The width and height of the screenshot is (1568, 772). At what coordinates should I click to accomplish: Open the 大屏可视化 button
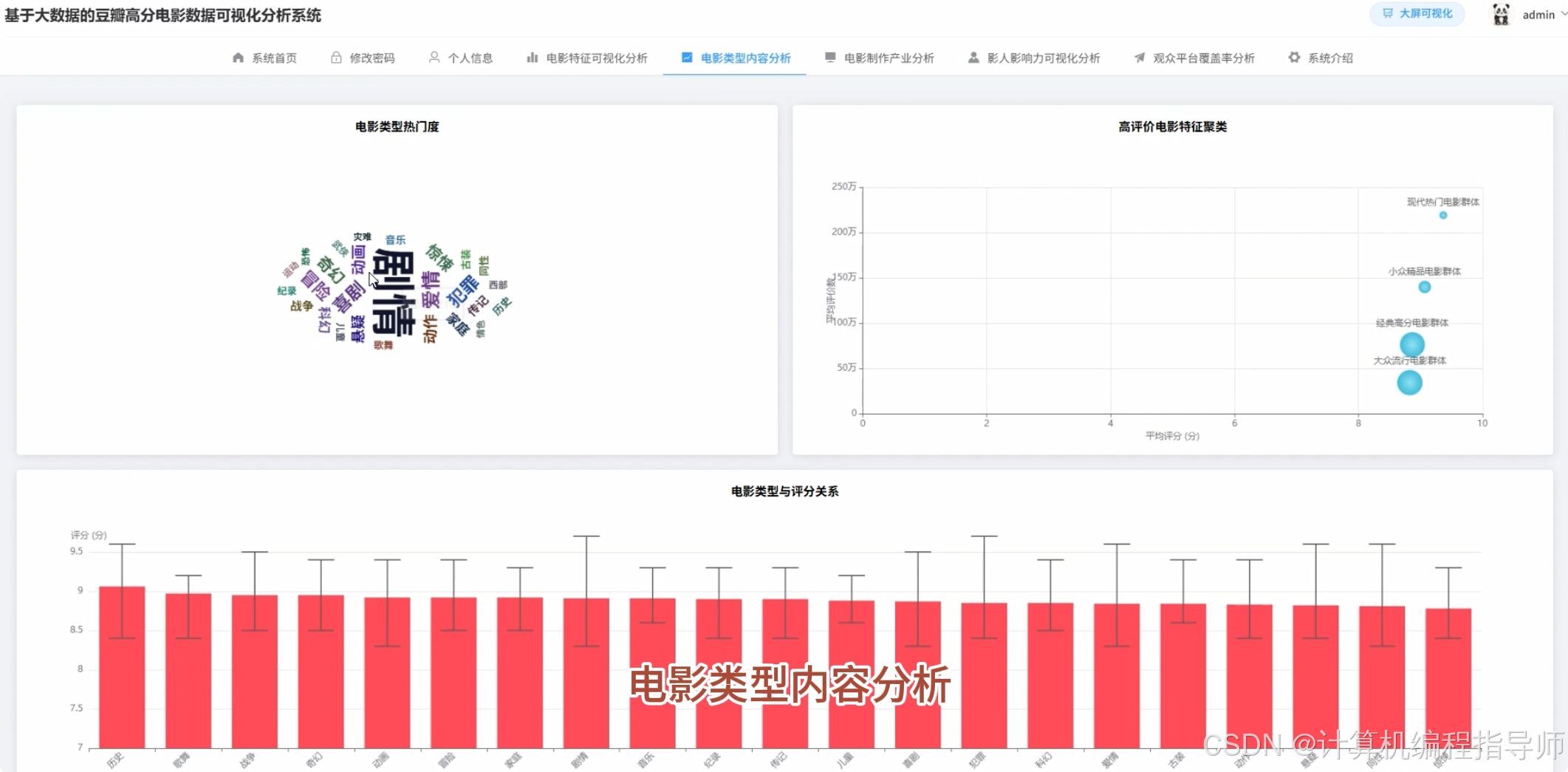click(x=1417, y=14)
